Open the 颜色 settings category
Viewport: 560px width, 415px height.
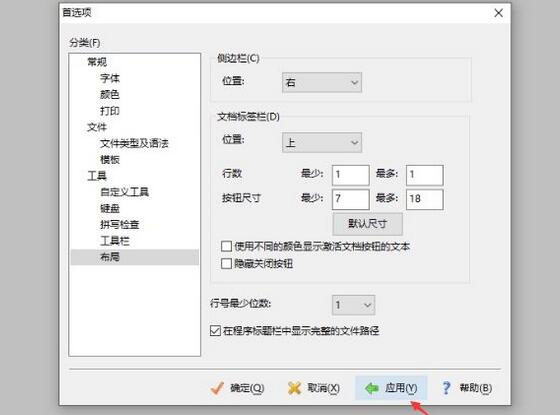(x=110, y=94)
